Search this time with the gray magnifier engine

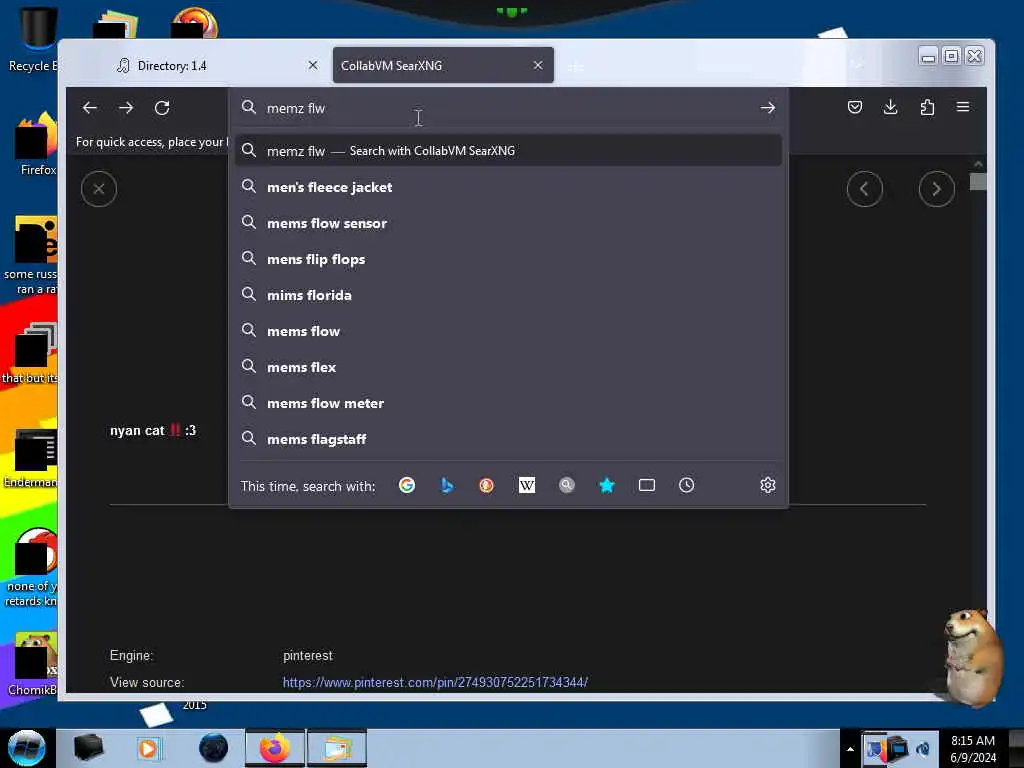click(x=567, y=485)
